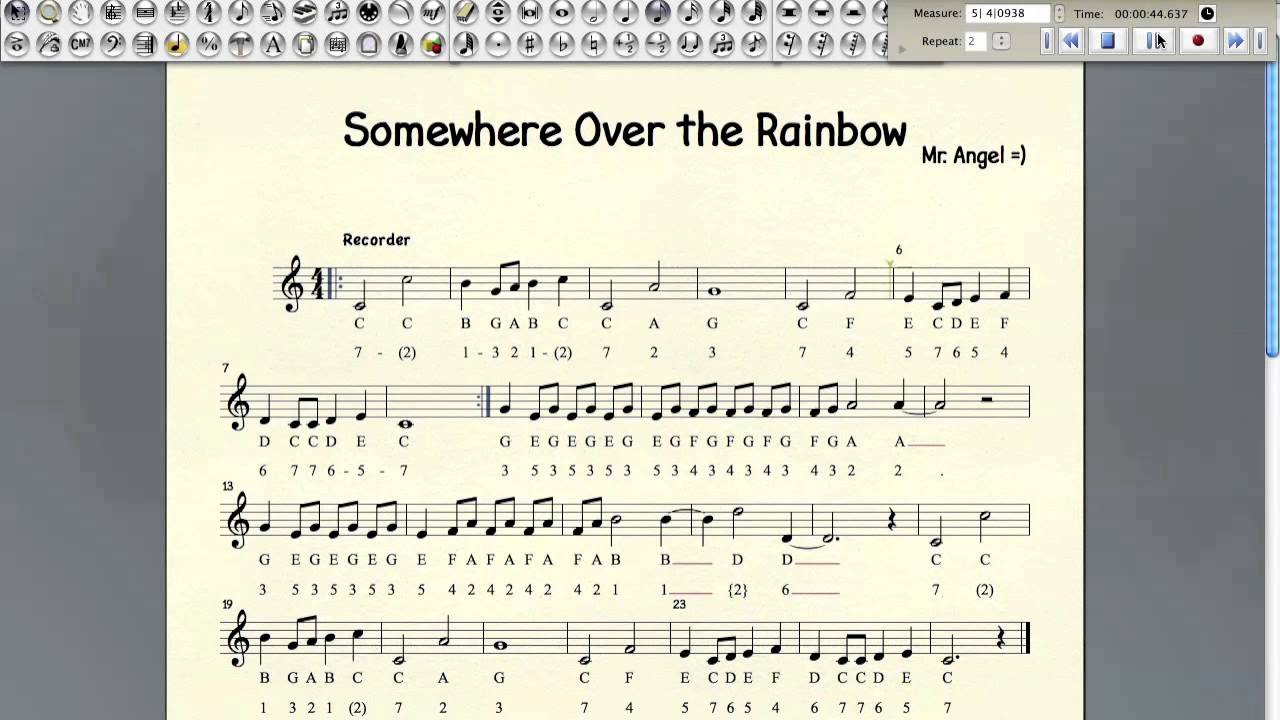Viewport: 1280px width, 720px height.
Task: Select the Selection arrow tool
Action: coord(17,12)
